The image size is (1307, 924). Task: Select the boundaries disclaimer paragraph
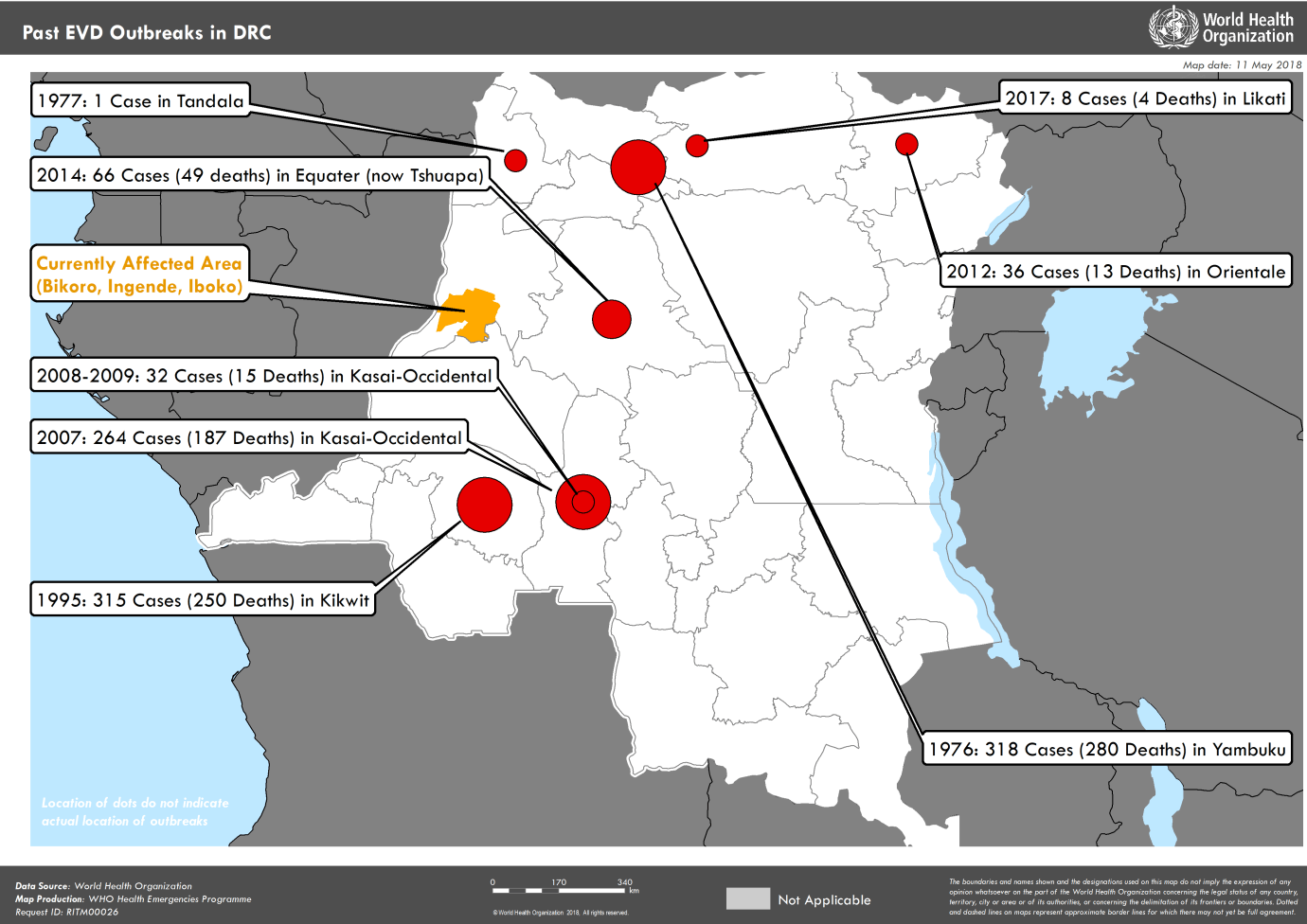pos(1123,897)
